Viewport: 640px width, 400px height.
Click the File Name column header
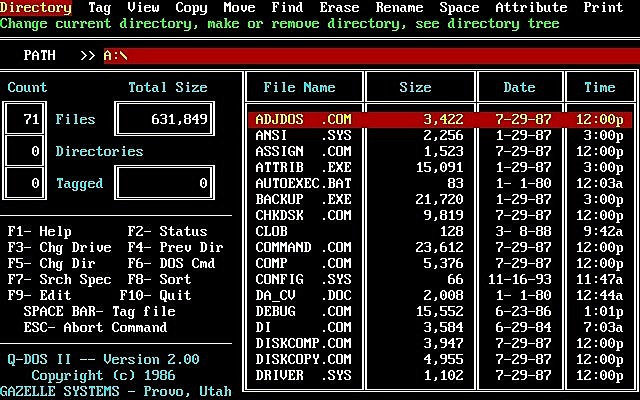[x=299, y=87]
